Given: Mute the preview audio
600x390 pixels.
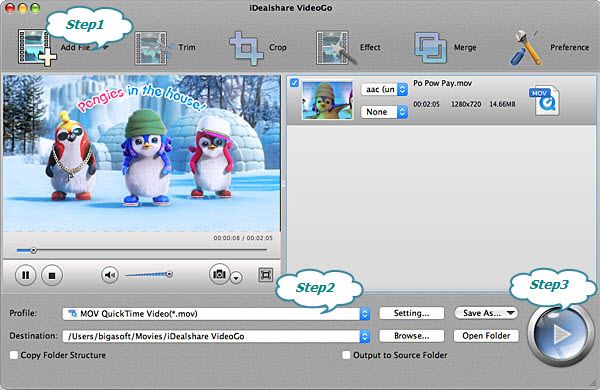Looking at the screenshot, I should pyautogui.click(x=110, y=275).
